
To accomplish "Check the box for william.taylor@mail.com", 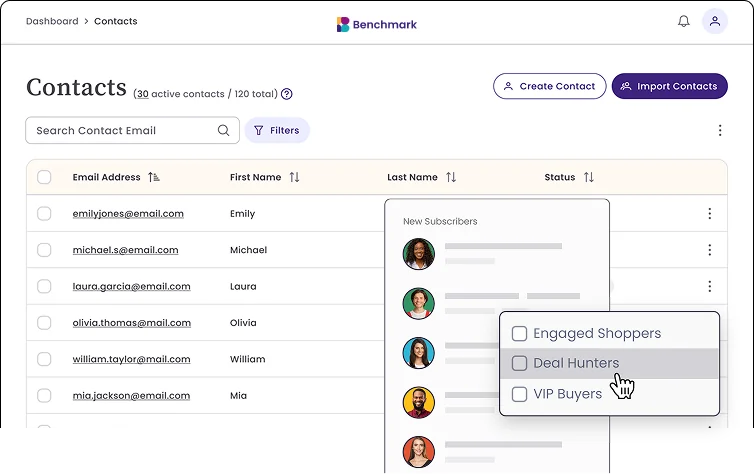I will point(44,359).
